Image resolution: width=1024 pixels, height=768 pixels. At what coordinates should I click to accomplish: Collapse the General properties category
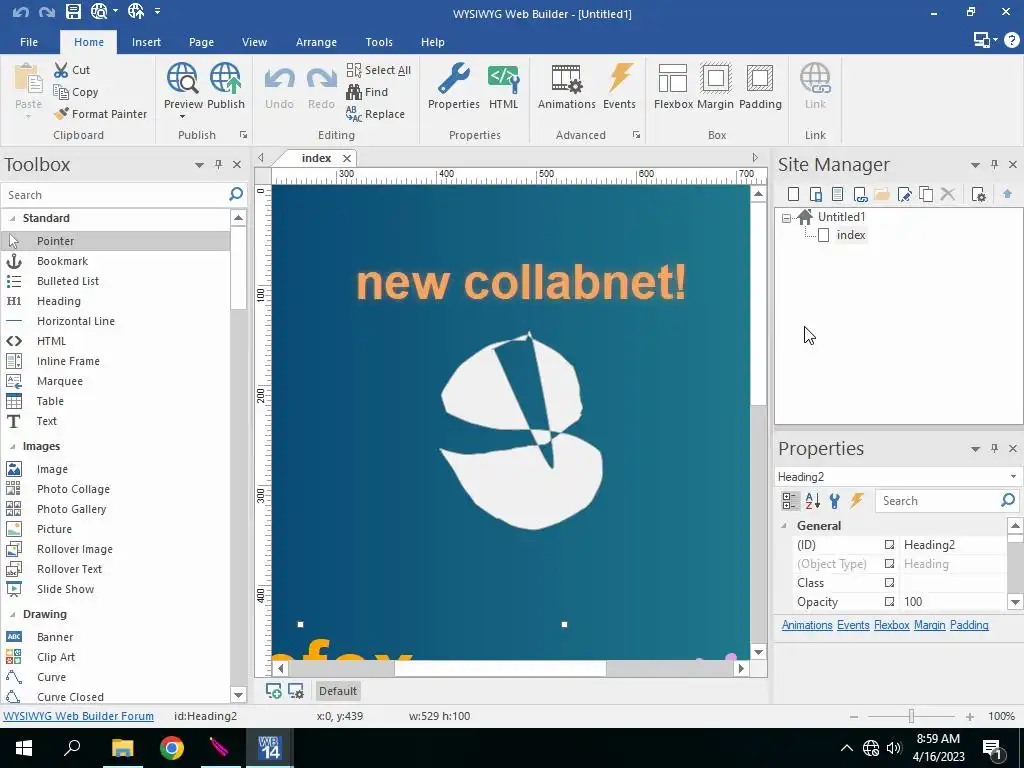(784, 526)
